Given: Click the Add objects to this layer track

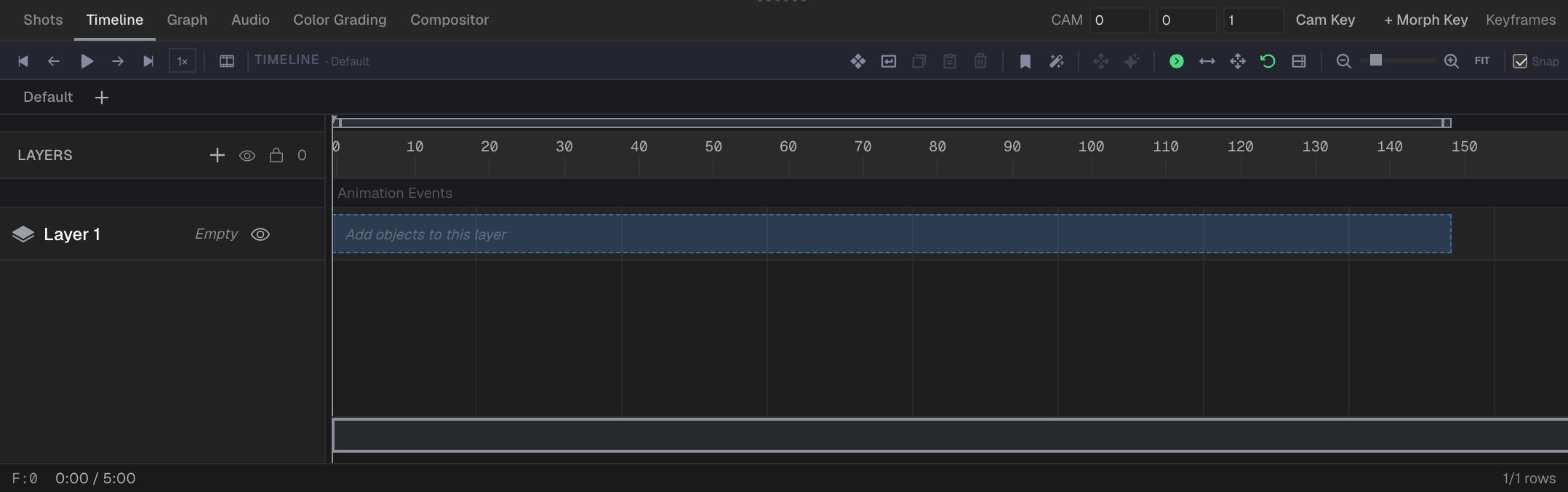Looking at the screenshot, I should click(x=892, y=234).
